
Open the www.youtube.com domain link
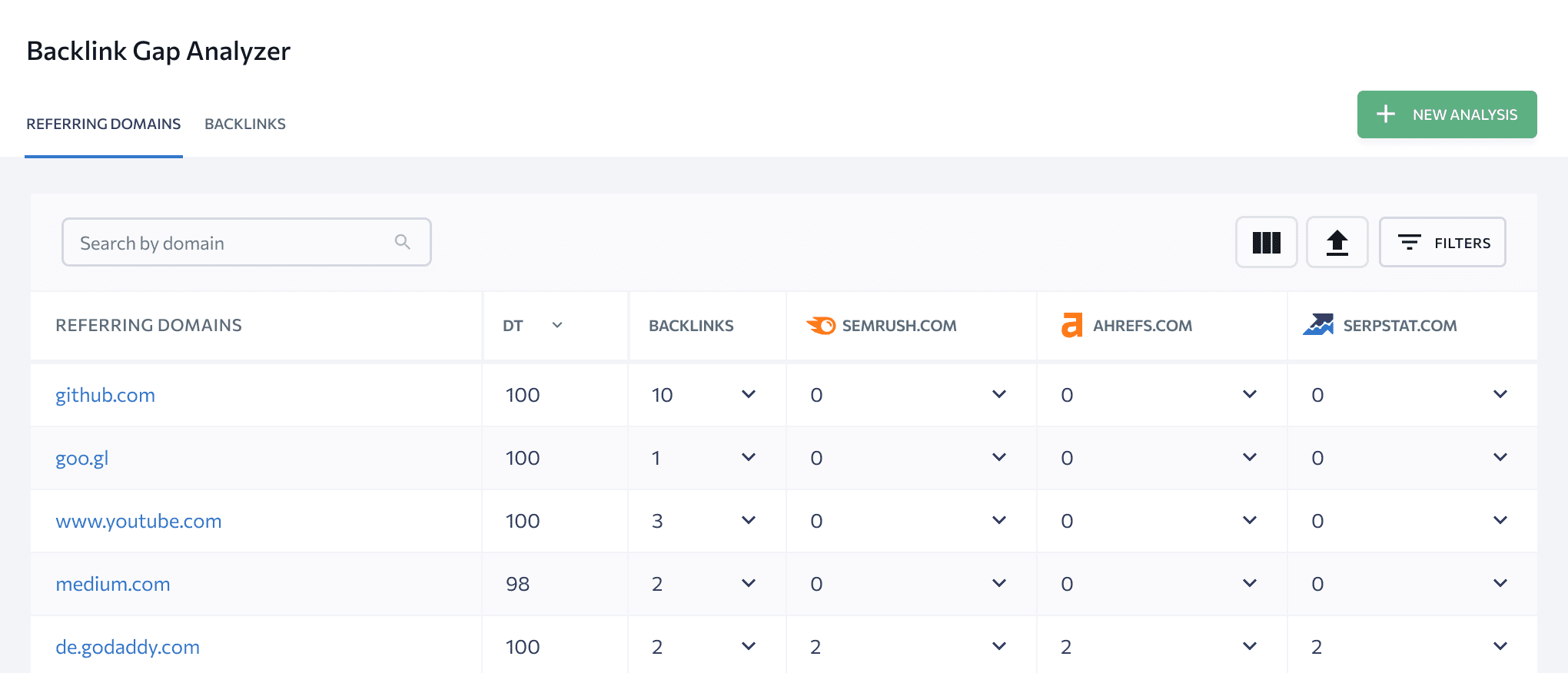(x=138, y=521)
